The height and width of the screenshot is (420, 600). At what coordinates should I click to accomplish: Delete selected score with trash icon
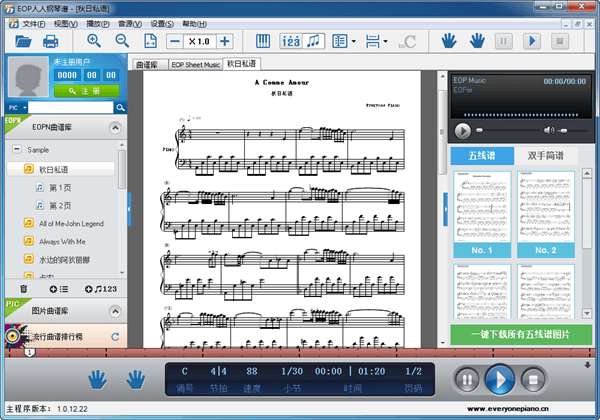tap(24, 289)
